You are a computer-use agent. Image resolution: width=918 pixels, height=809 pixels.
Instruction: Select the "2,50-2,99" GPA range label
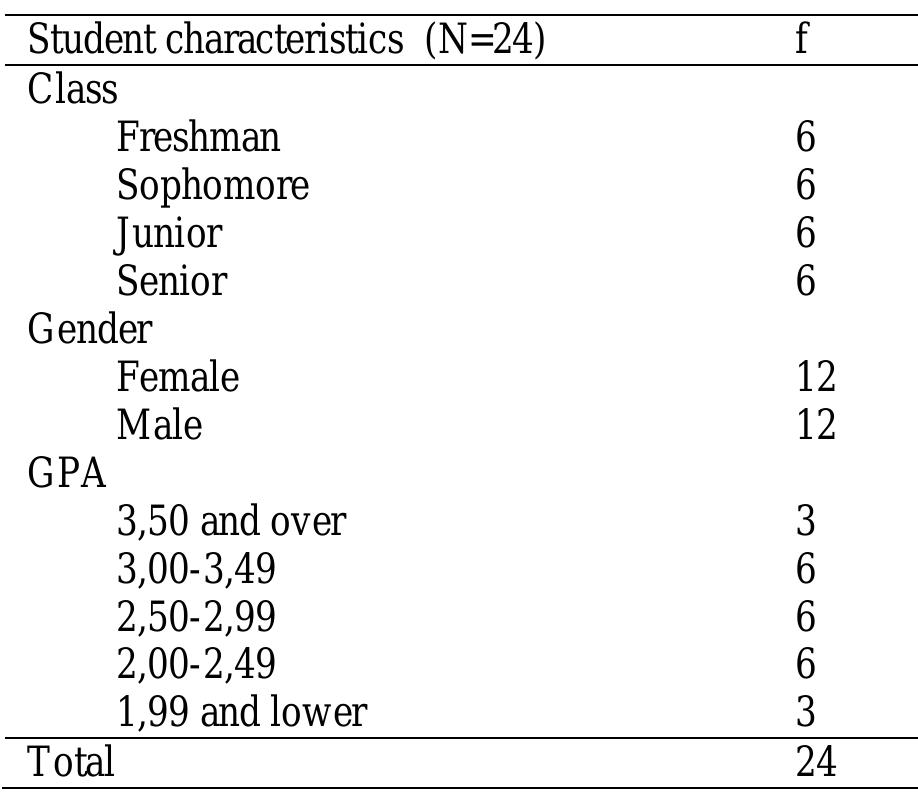(x=196, y=617)
